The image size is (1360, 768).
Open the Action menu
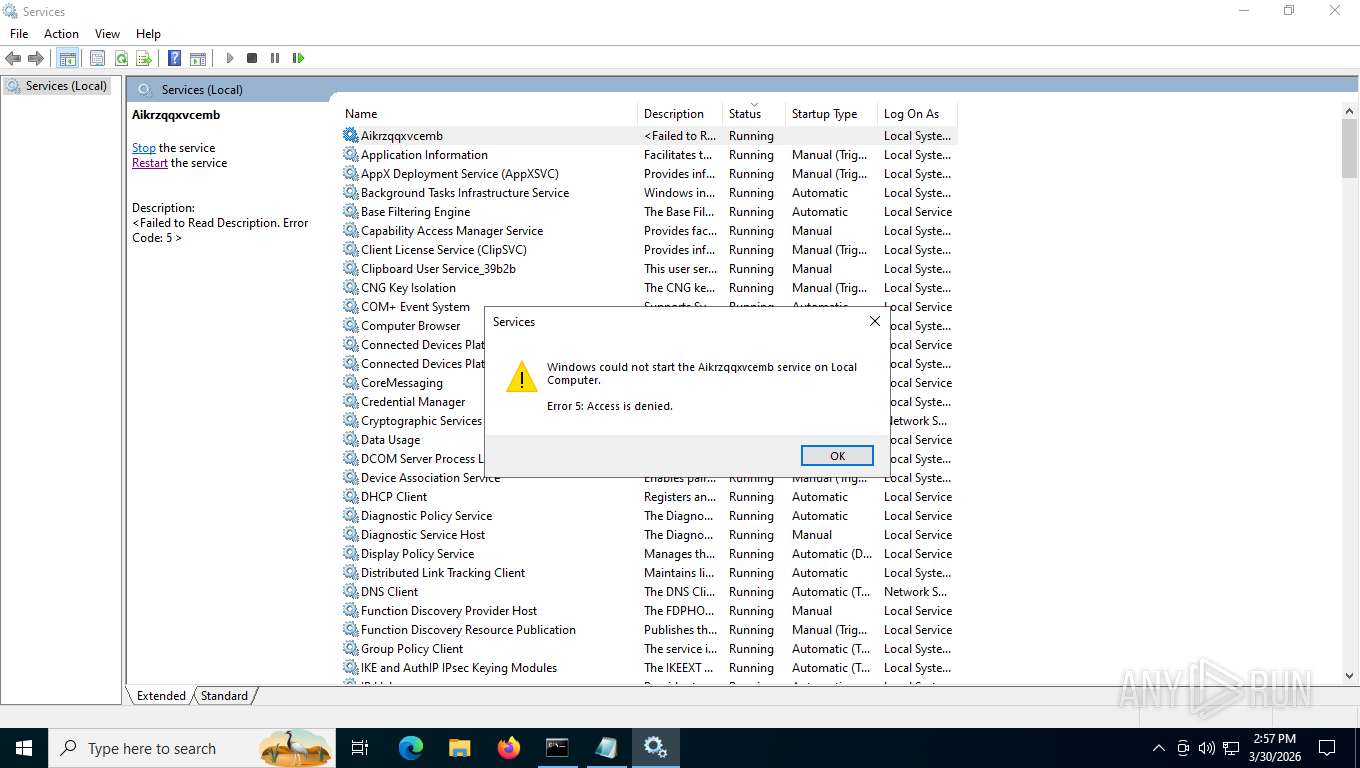click(61, 34)
